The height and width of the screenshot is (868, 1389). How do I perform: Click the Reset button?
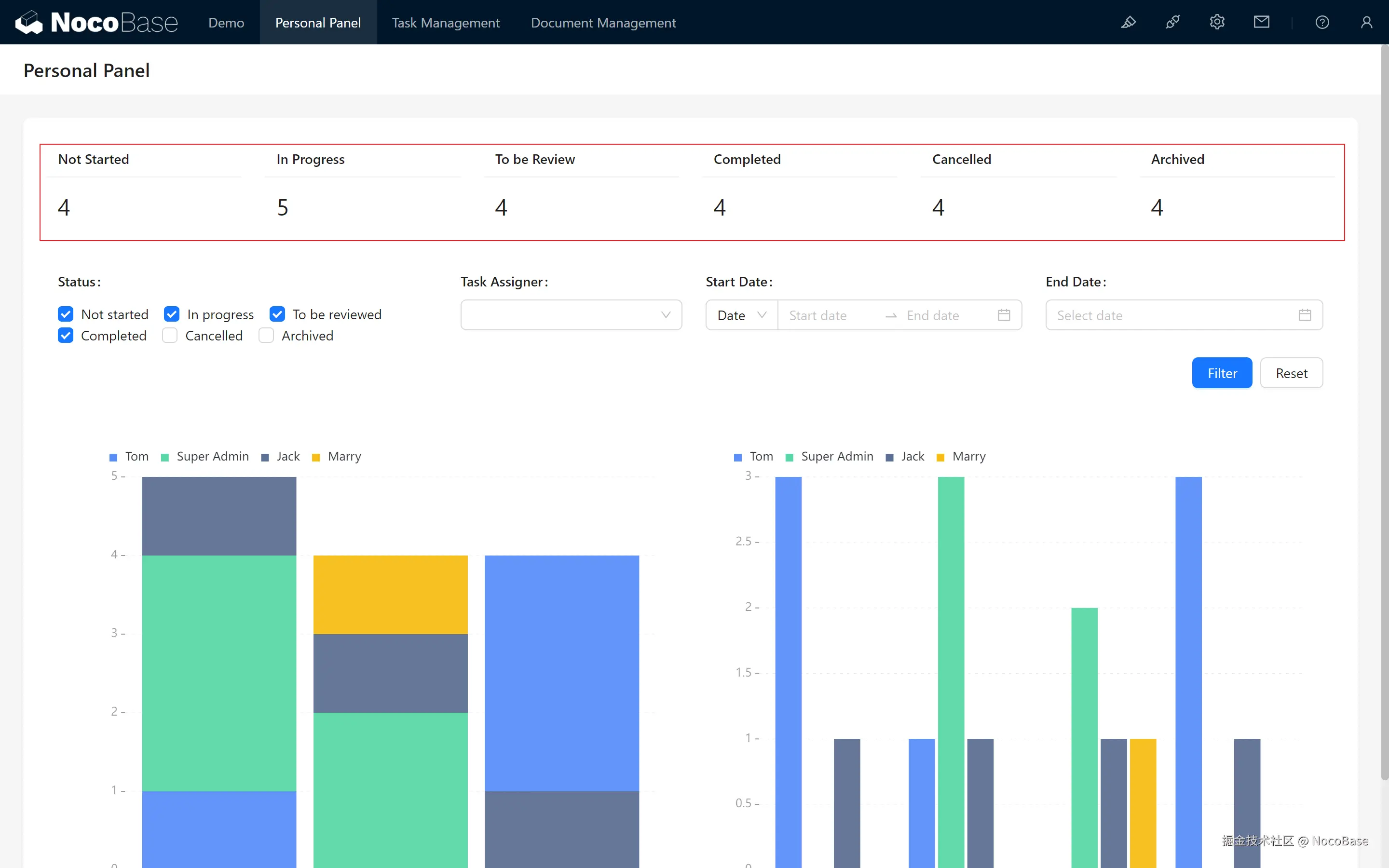tap(1291, 373)
